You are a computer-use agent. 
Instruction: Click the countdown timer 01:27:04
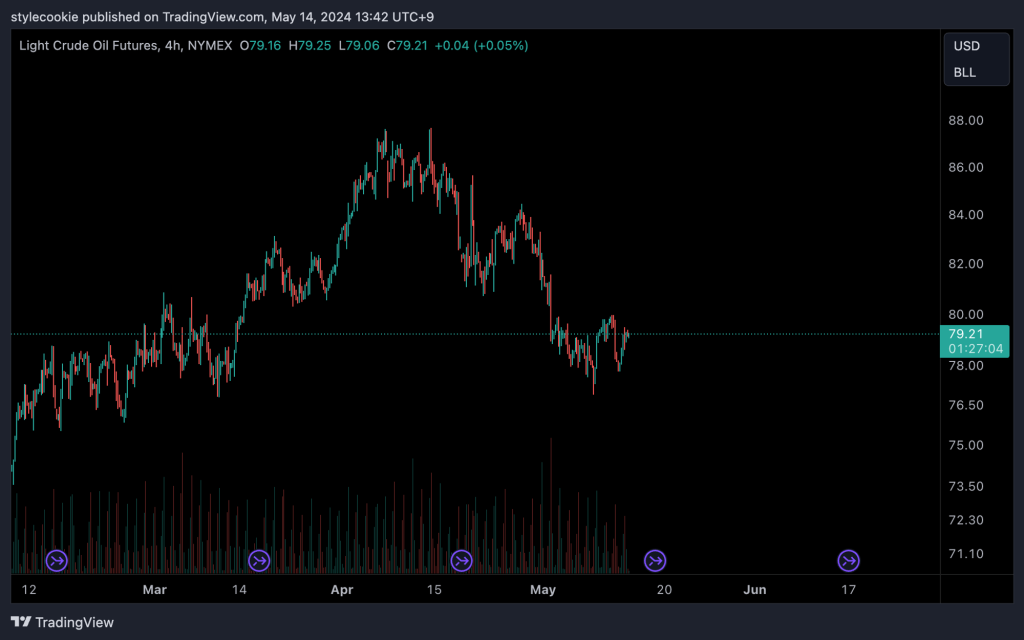(x=974, y=349)
